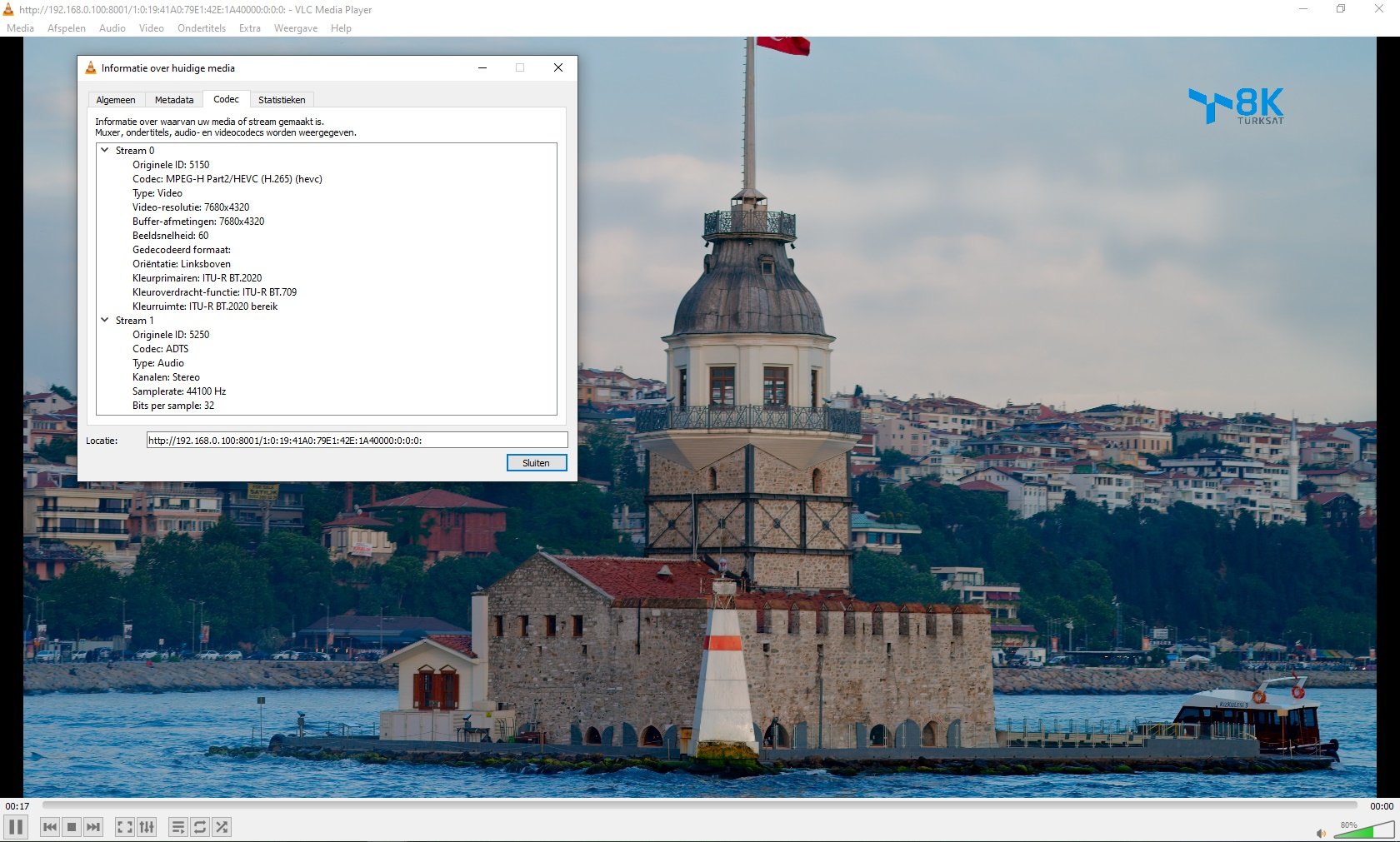Click into the Locatie URL field

coord(357,441)
